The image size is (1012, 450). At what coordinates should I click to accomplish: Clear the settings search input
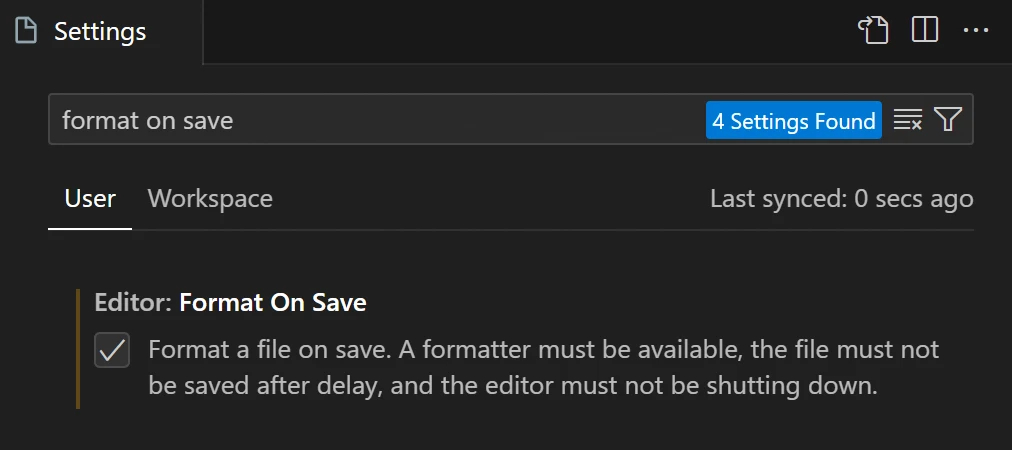907,121
